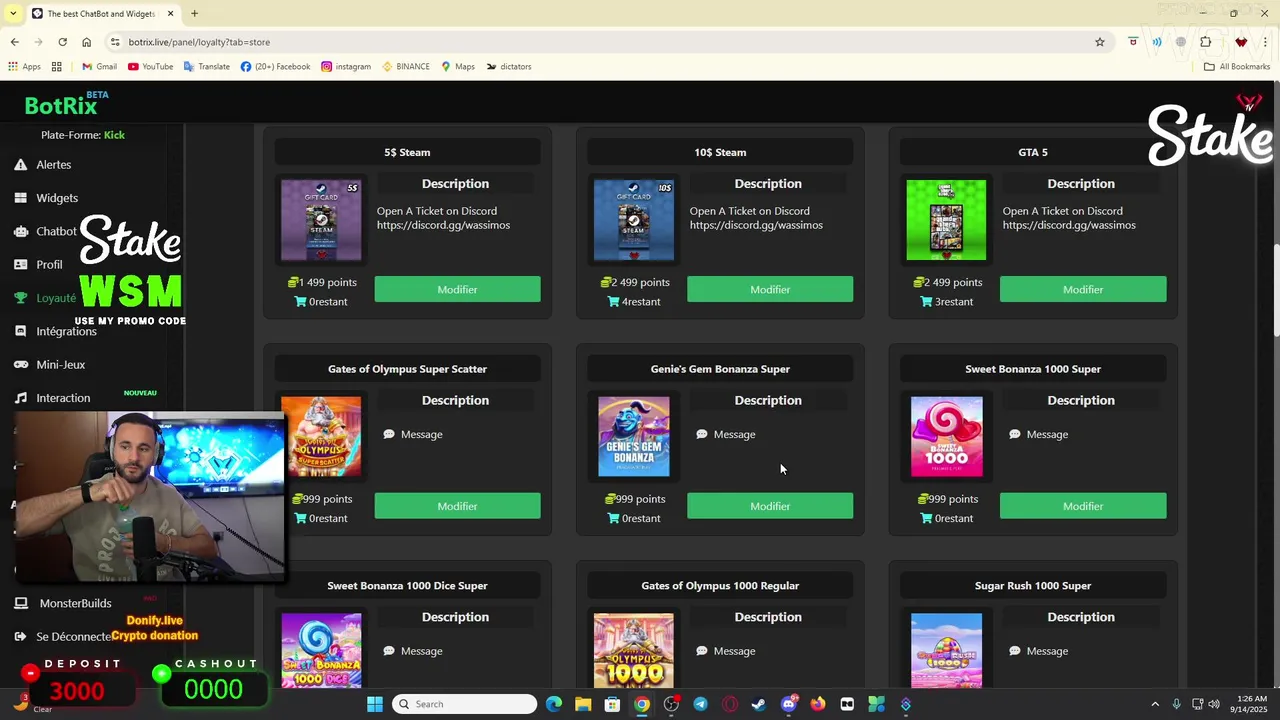The height and width of the screenshot is (720, 1280).
Task: Click the BotRix logo
Action: [x=60, y=105]
